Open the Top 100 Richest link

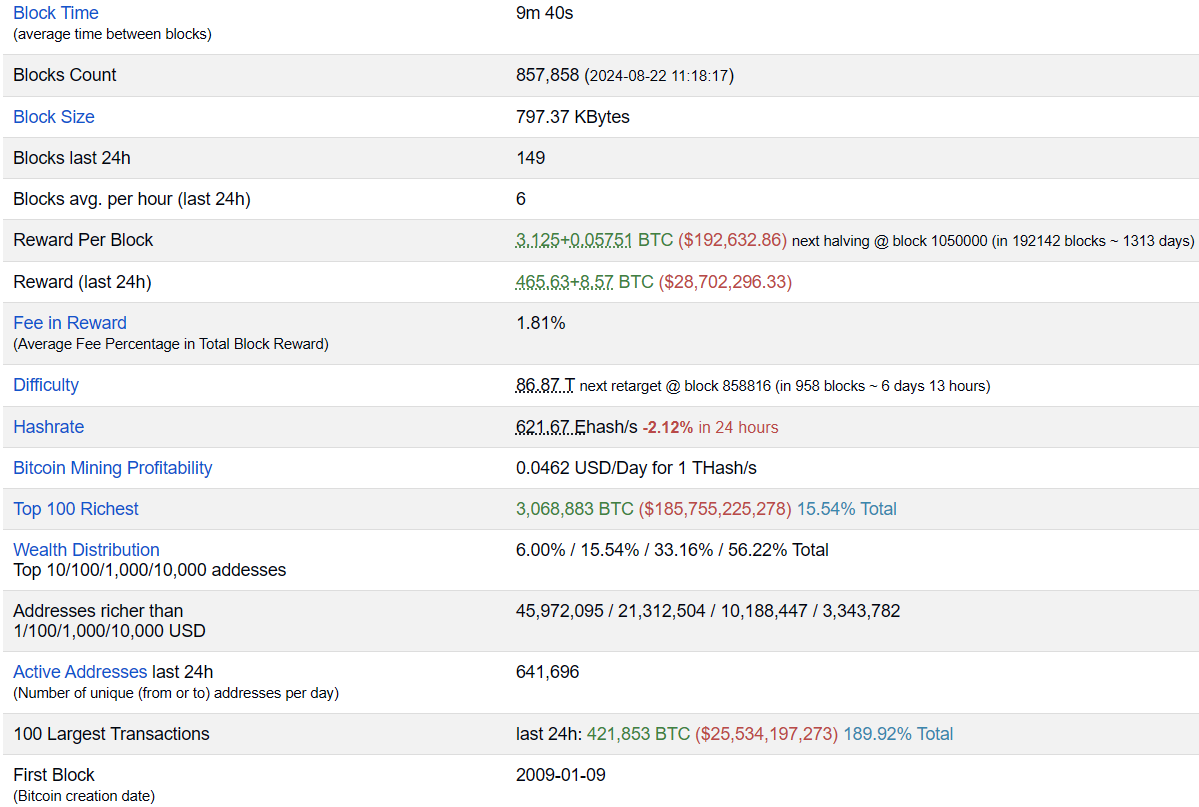click(76, 509)
